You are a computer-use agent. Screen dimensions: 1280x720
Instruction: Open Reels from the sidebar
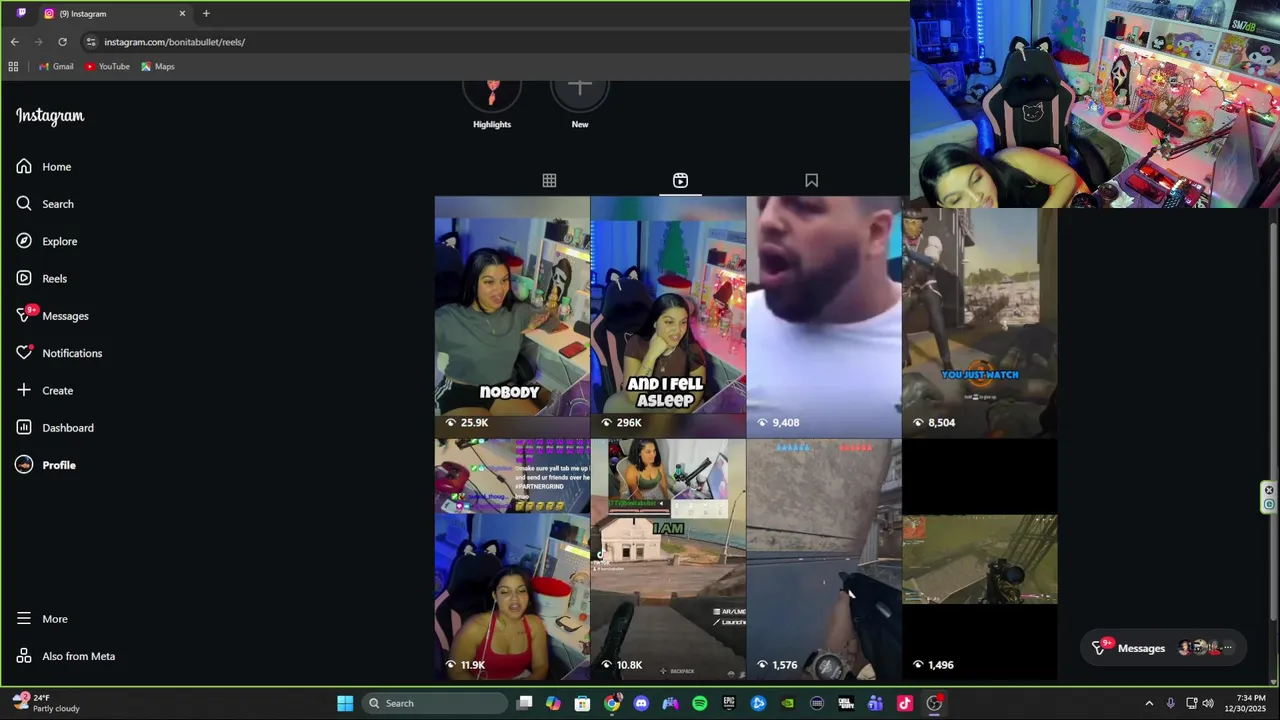[x=42, y=279]
